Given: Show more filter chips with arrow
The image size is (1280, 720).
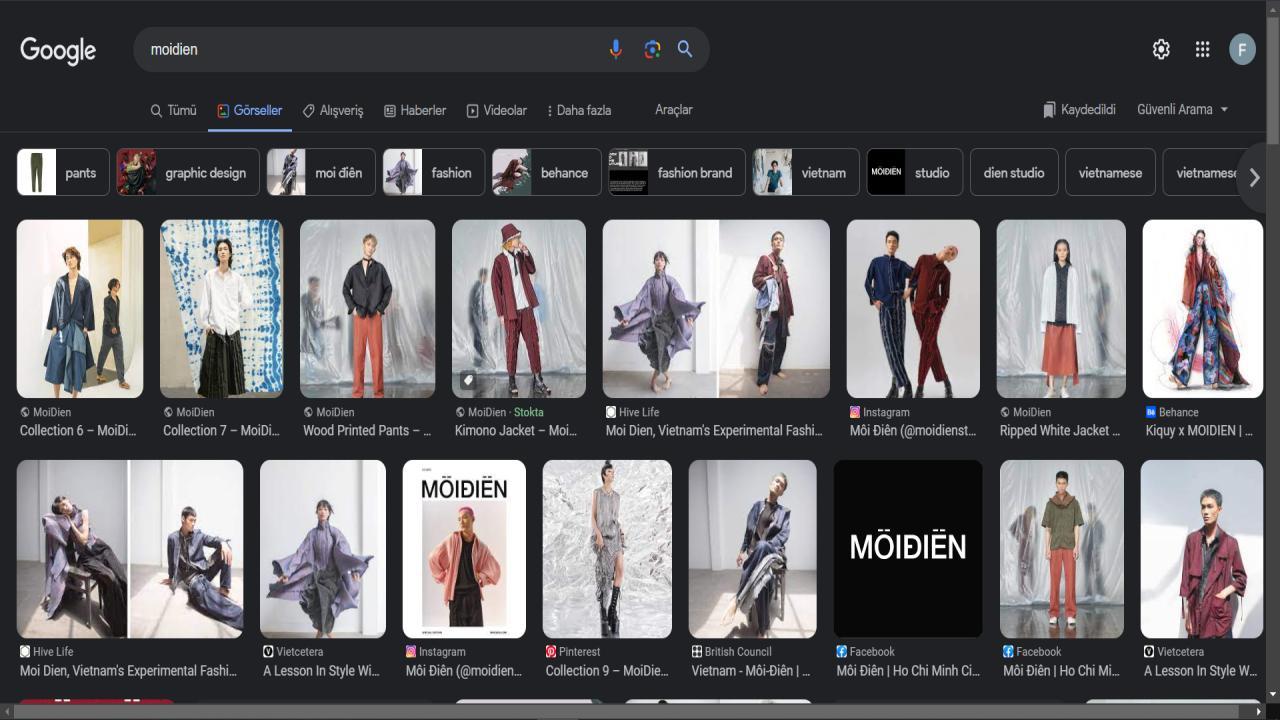Looking at the screenshot, I should (1254, 177).
